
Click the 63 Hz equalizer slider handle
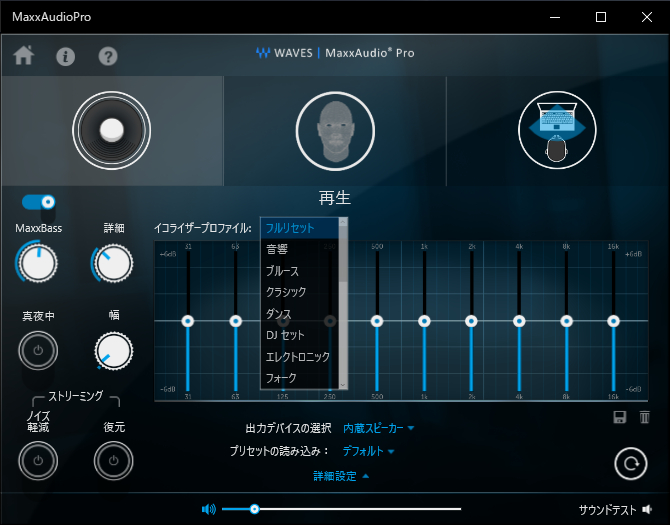click(x=235, y=321)
